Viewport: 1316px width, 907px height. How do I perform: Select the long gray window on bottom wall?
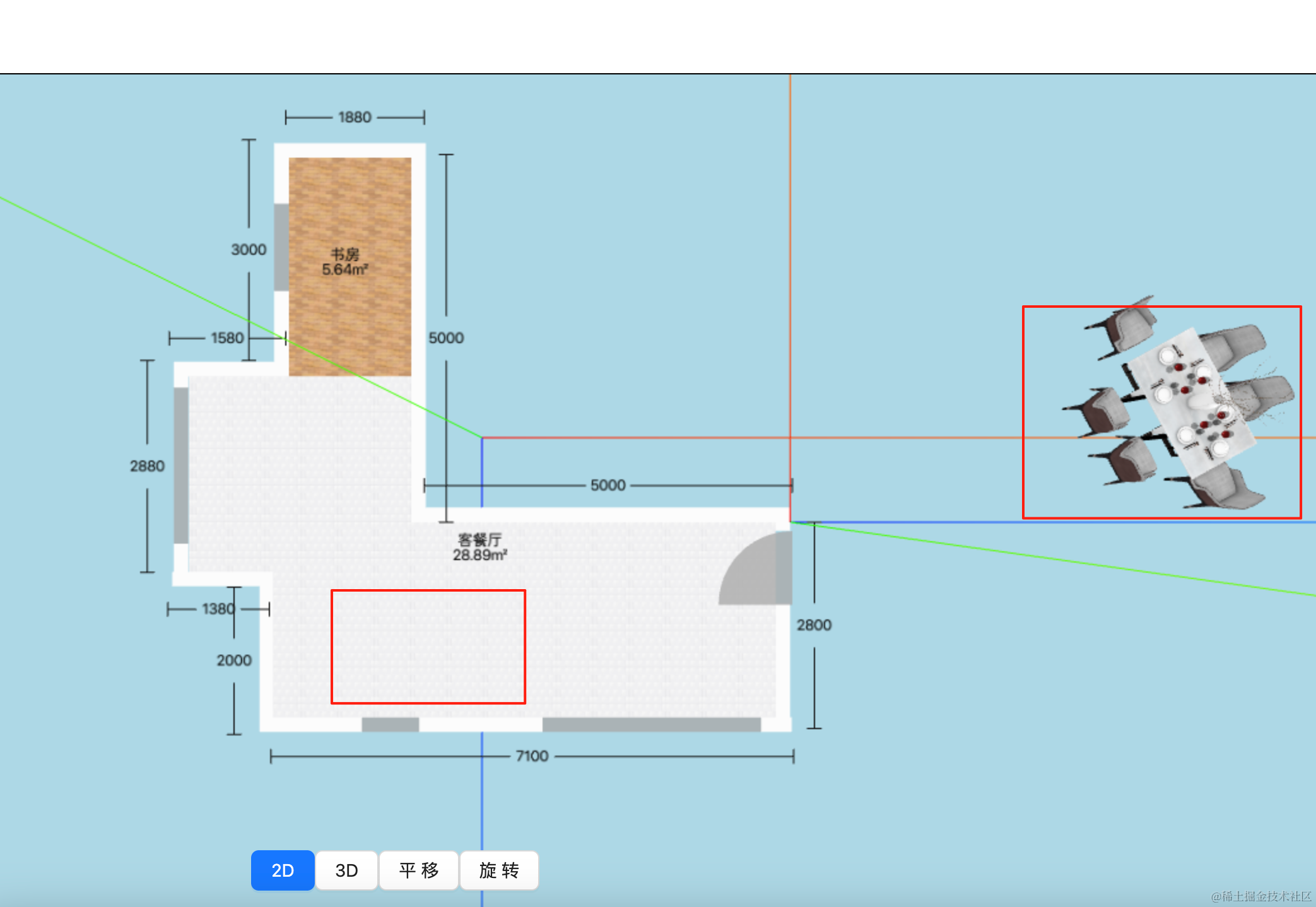click(651, 724)
